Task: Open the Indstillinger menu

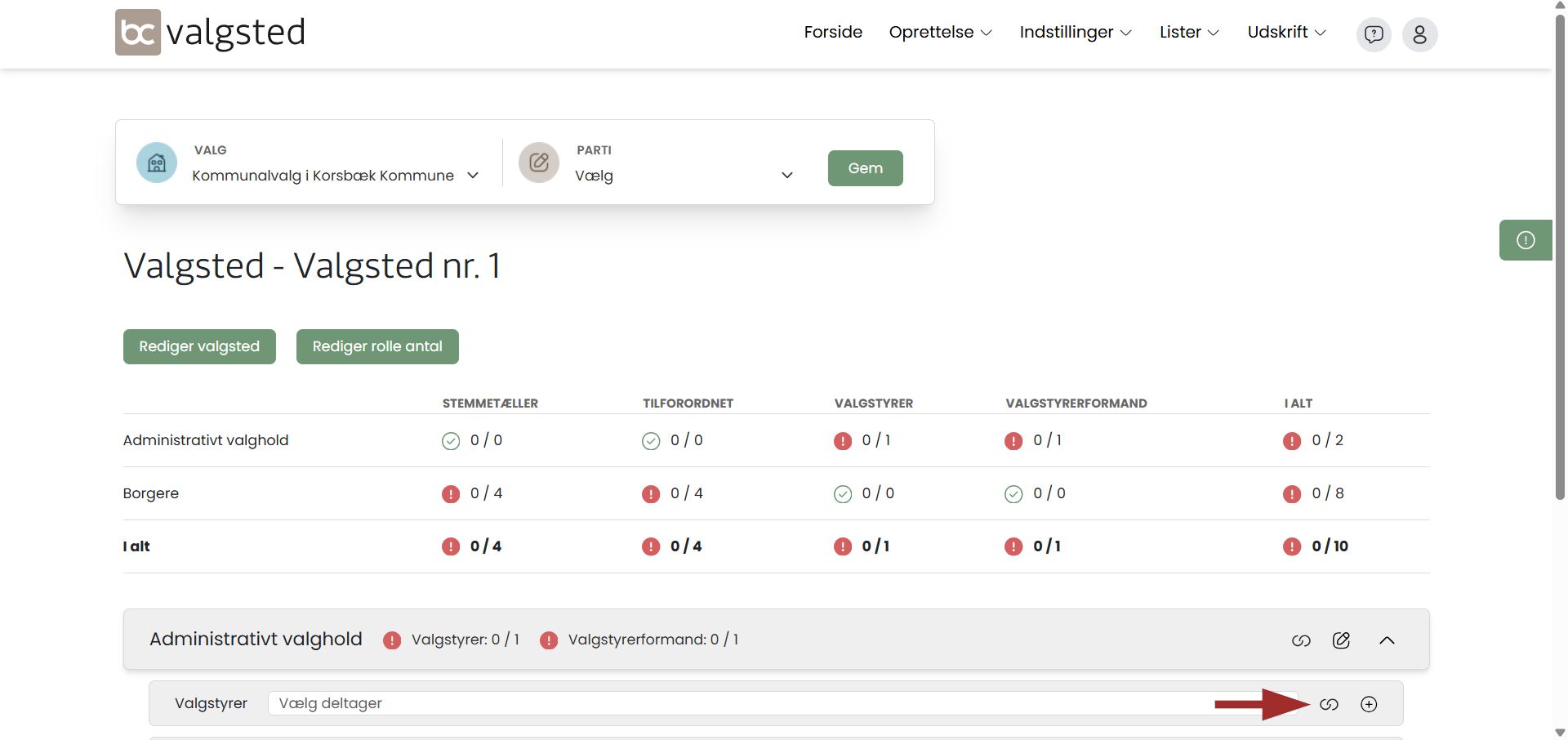Action: 1075,33
